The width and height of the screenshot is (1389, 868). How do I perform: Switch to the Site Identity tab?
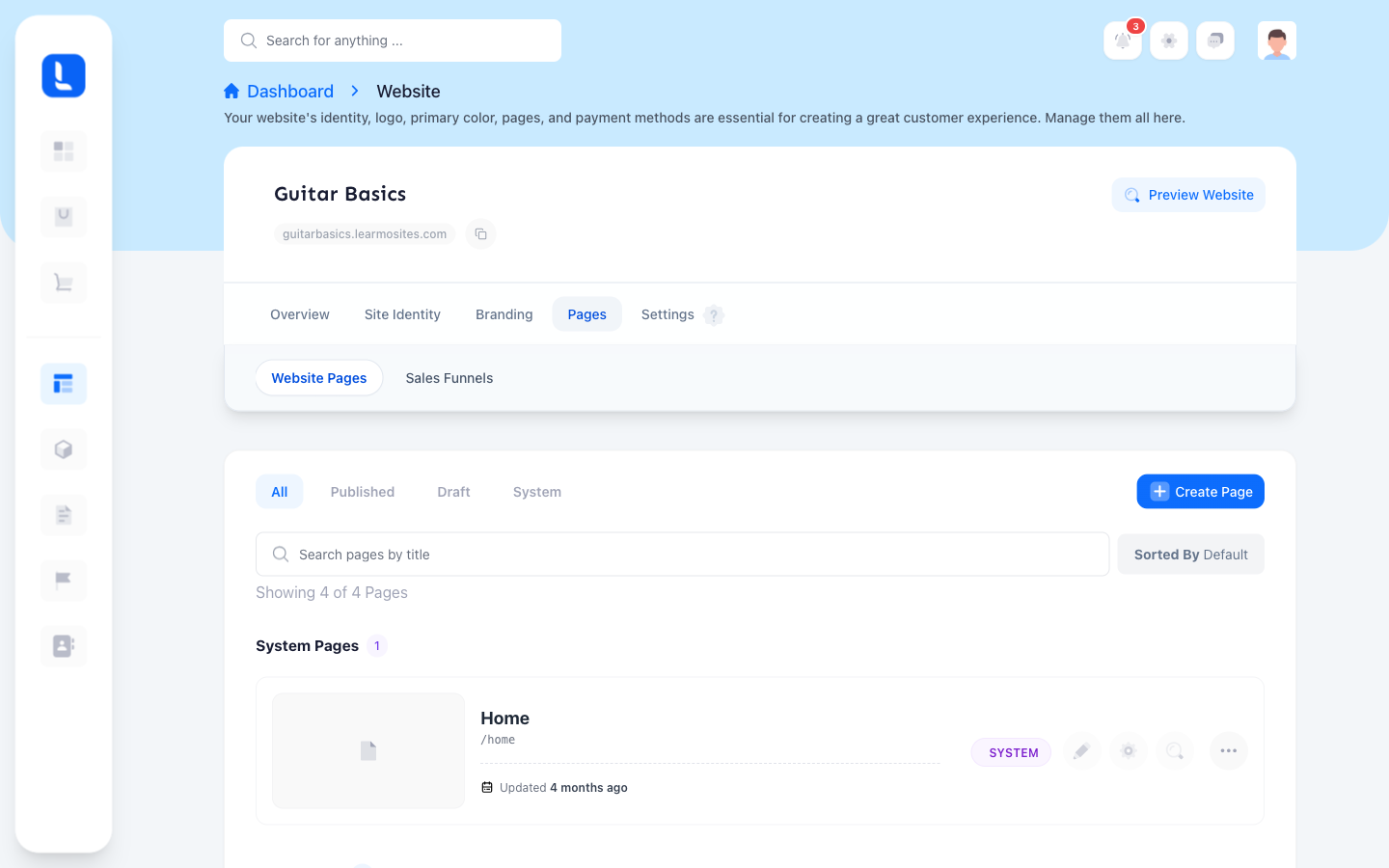pyautogui.click(x=402, y=314)
